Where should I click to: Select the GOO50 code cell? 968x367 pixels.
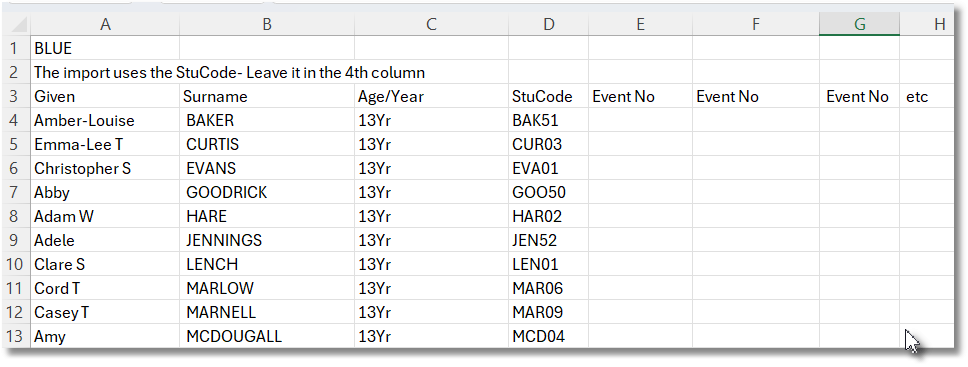[549, 192]
